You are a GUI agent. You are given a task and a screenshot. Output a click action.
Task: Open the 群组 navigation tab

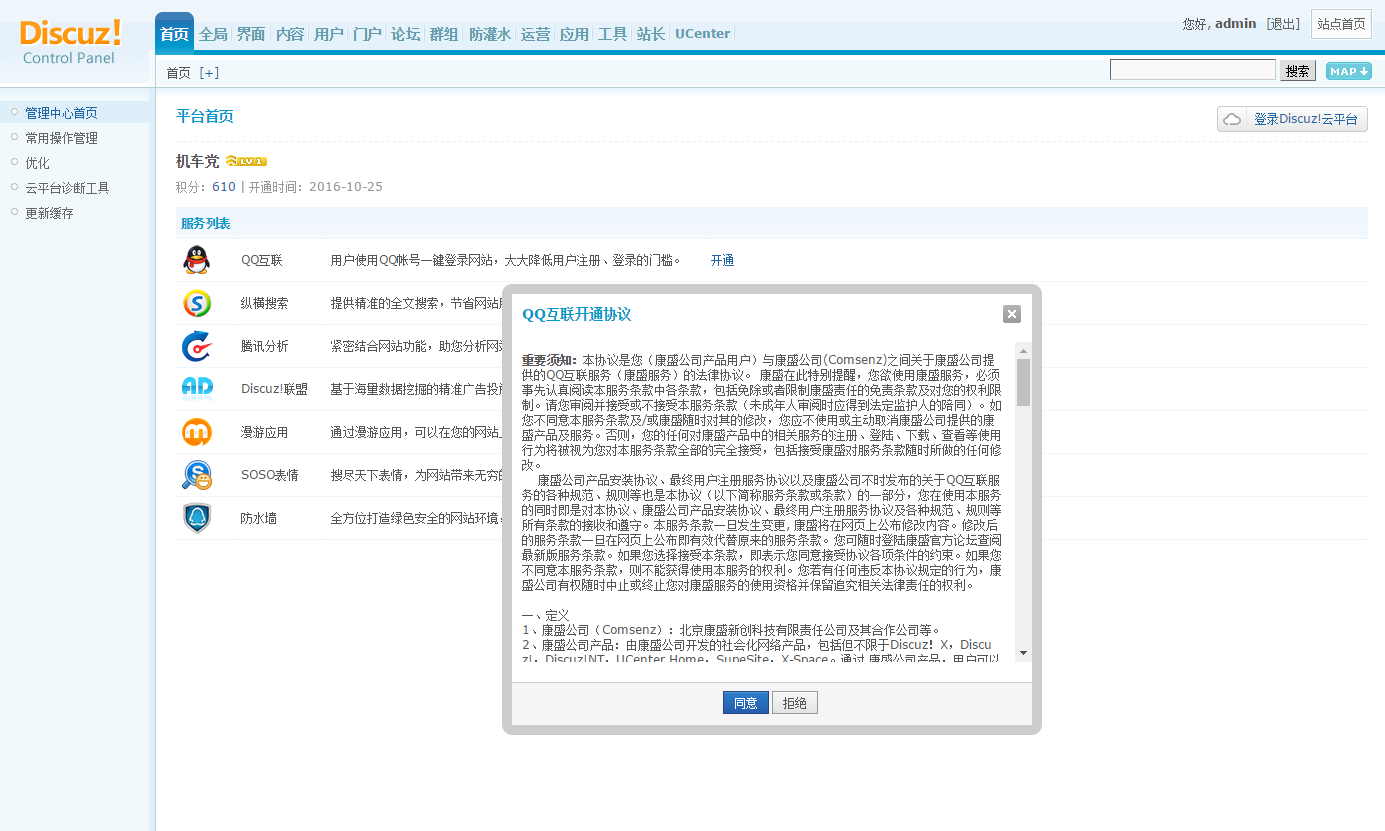pos(444,34)
